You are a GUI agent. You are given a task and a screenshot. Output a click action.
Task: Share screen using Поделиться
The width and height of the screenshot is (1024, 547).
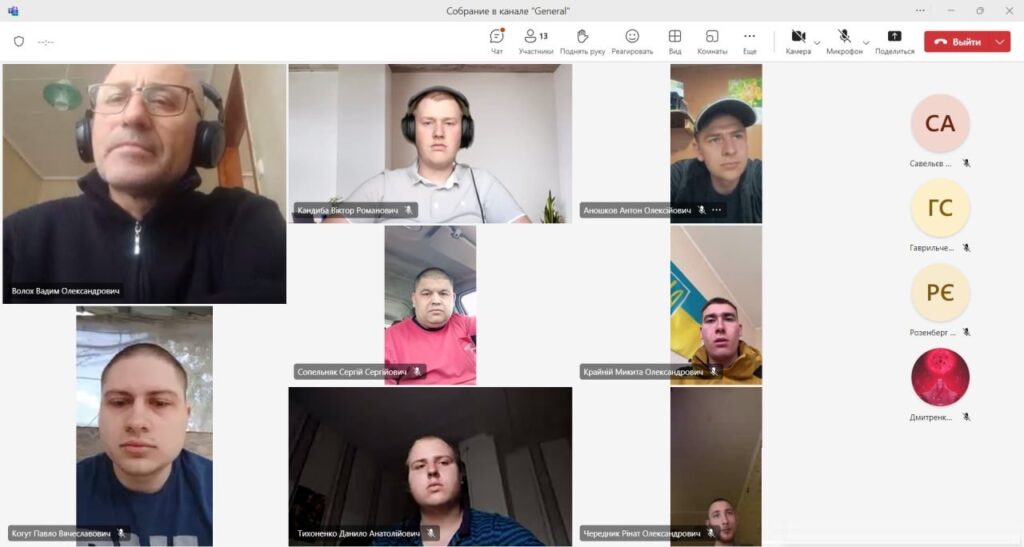click(894, 41)
